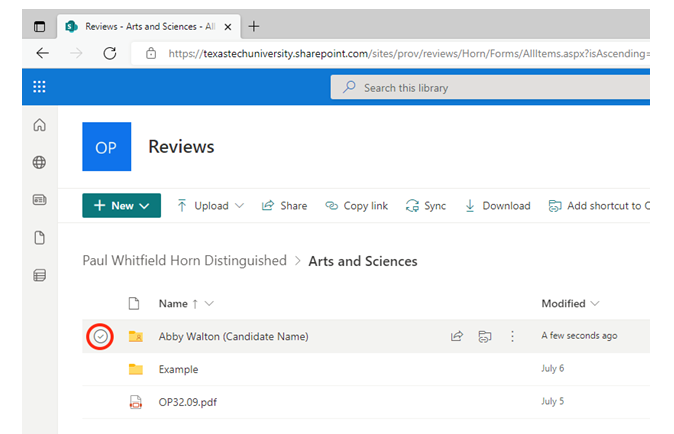Click the browser back arrow
This screenshot has height=434, width=674.
[x=43, y=53]
